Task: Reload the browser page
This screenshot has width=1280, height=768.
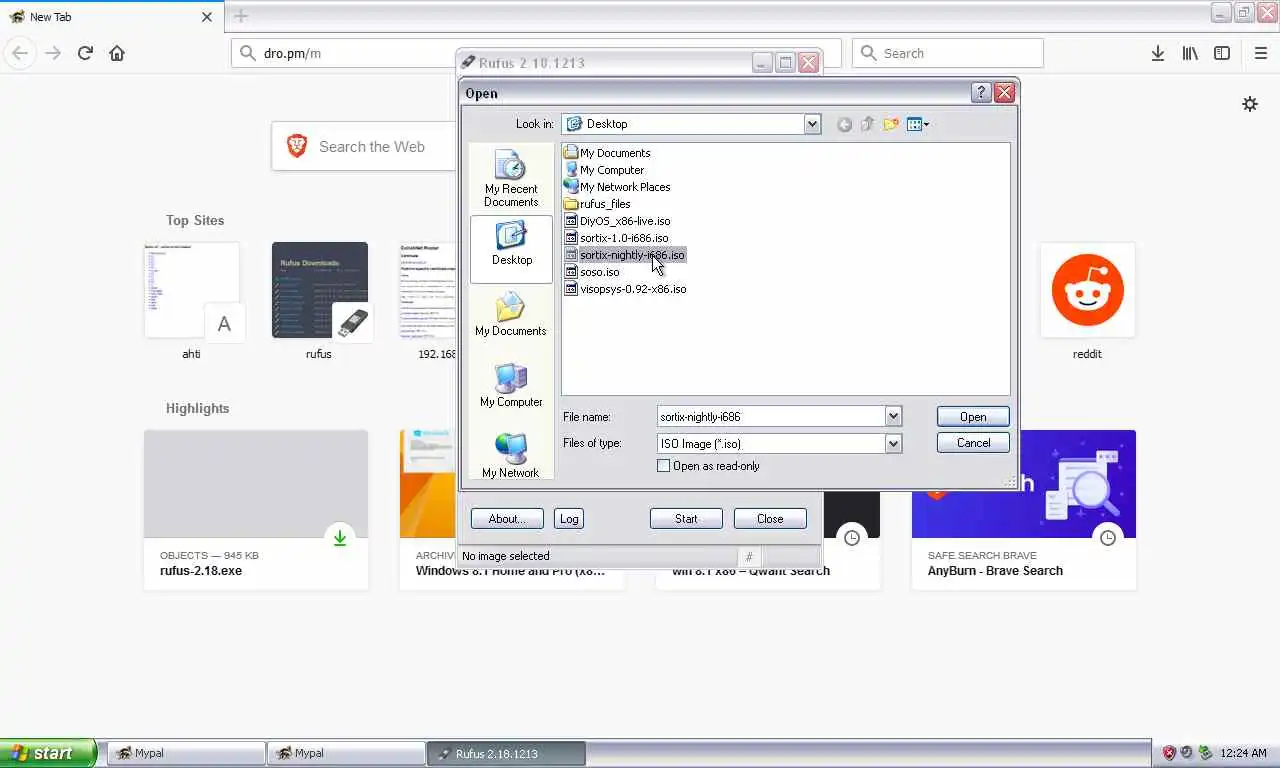Action: click(85, 53)
